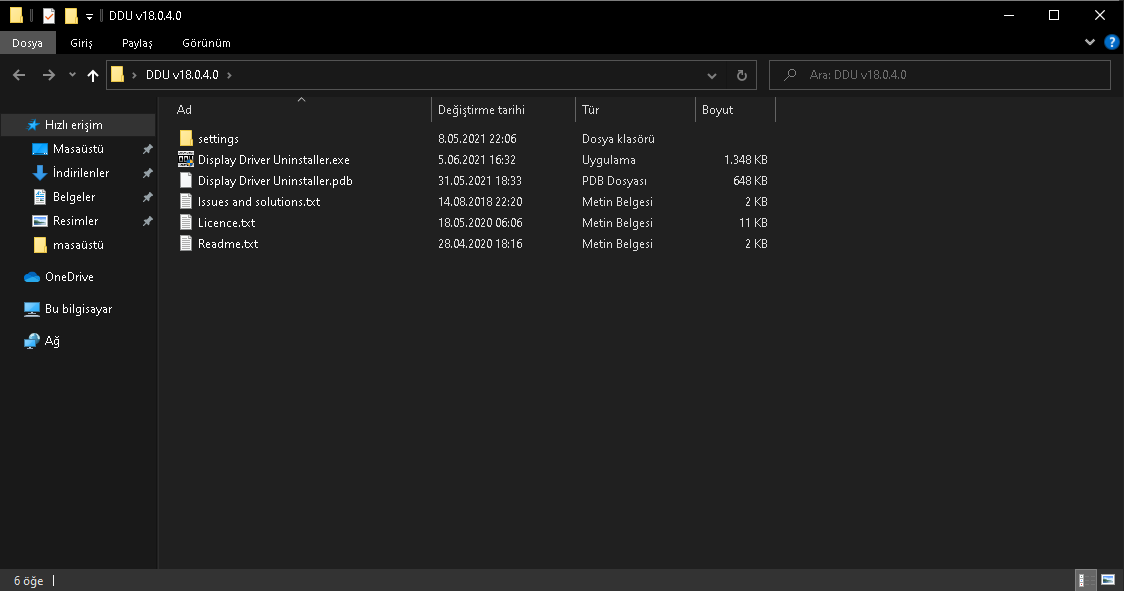The image size is (1124, 591).
Task: Open the recent locations dropdown arrow
Action: (72, 75)
